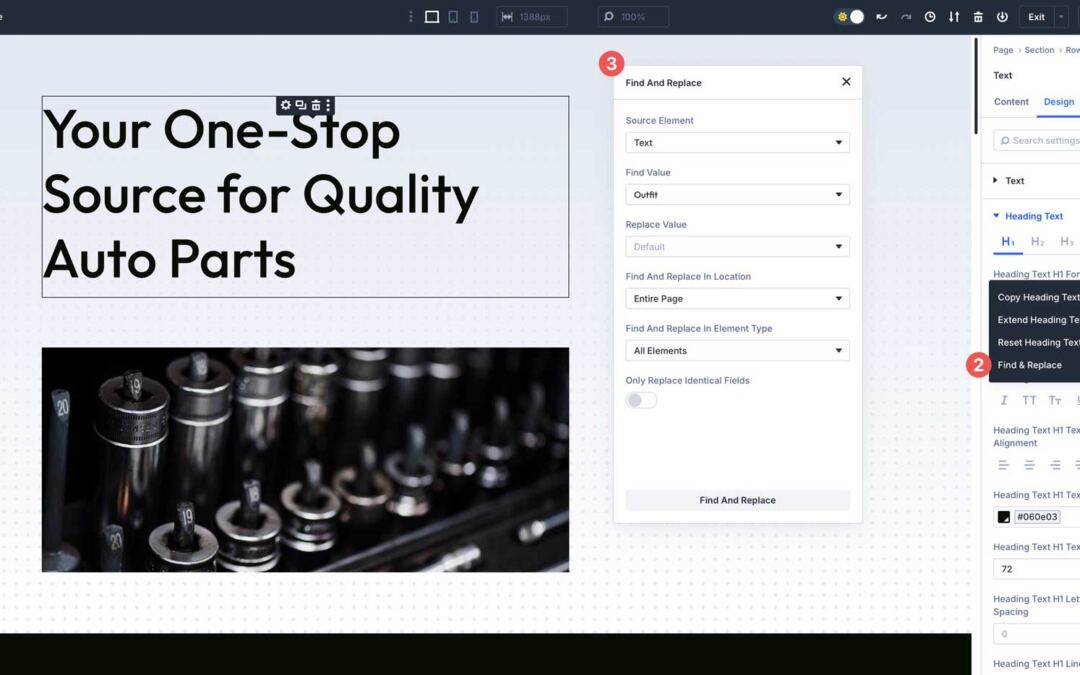Screen dimensions: 1080x675
Task: Click the Search settings field
Action: coord(1040,141)
